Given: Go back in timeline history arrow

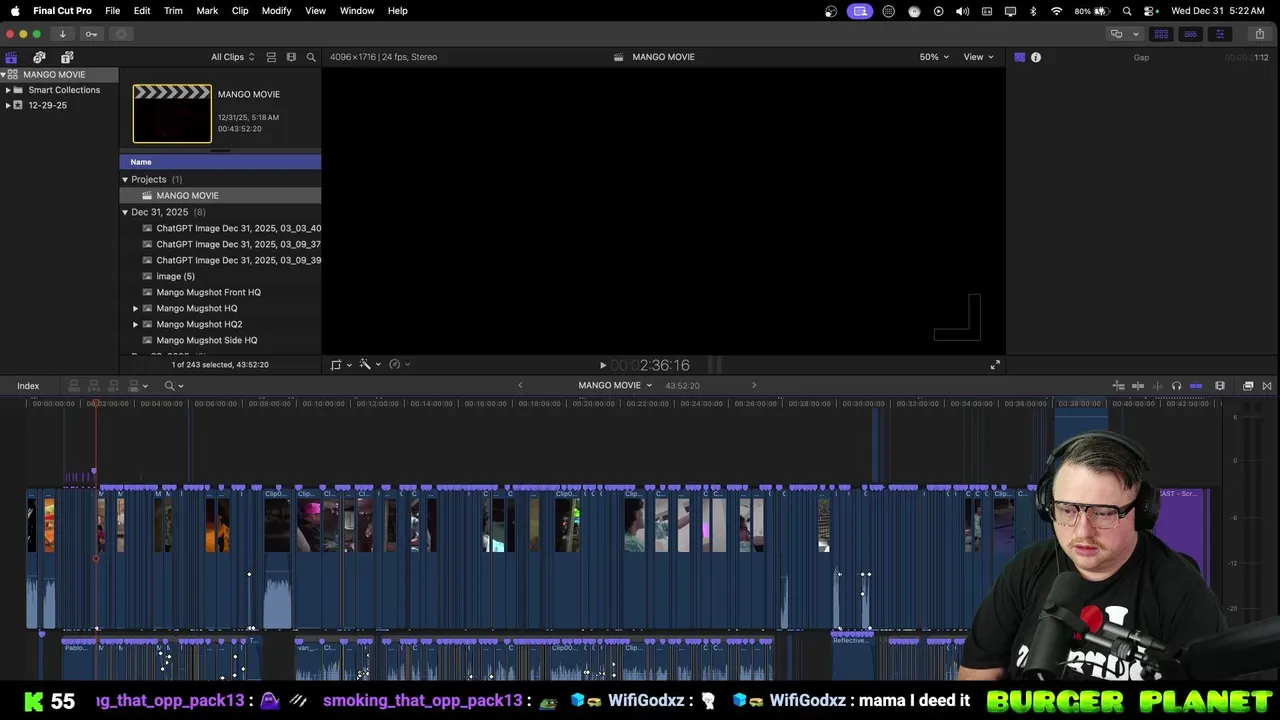Looking at the screenshot, I should point(520,386).
